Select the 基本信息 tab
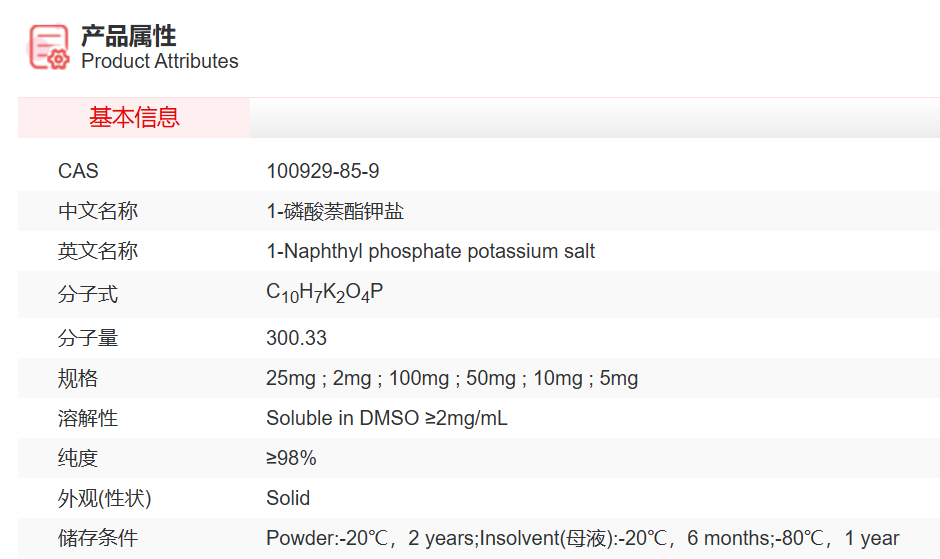This screenshot has width=940, height=559. pos(134,118)
